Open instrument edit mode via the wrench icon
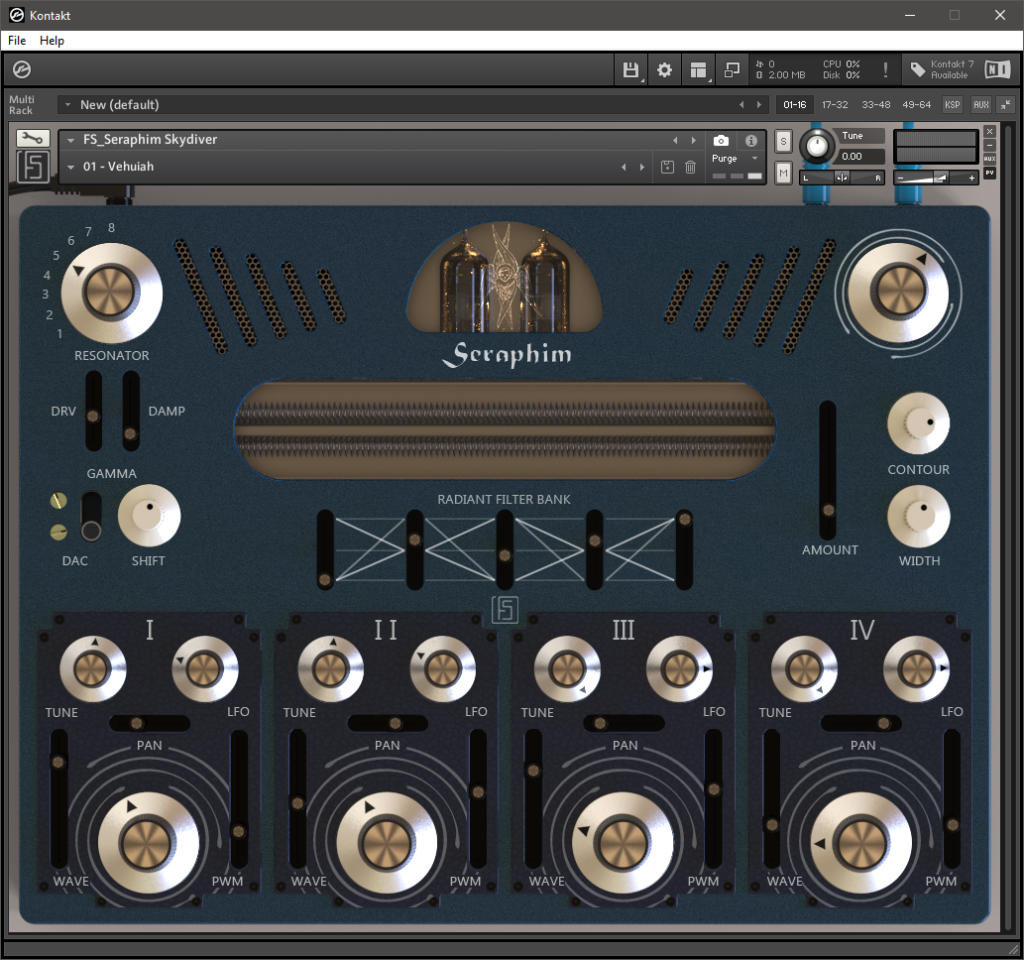1024x960 pixels. [x=32, y=138]
